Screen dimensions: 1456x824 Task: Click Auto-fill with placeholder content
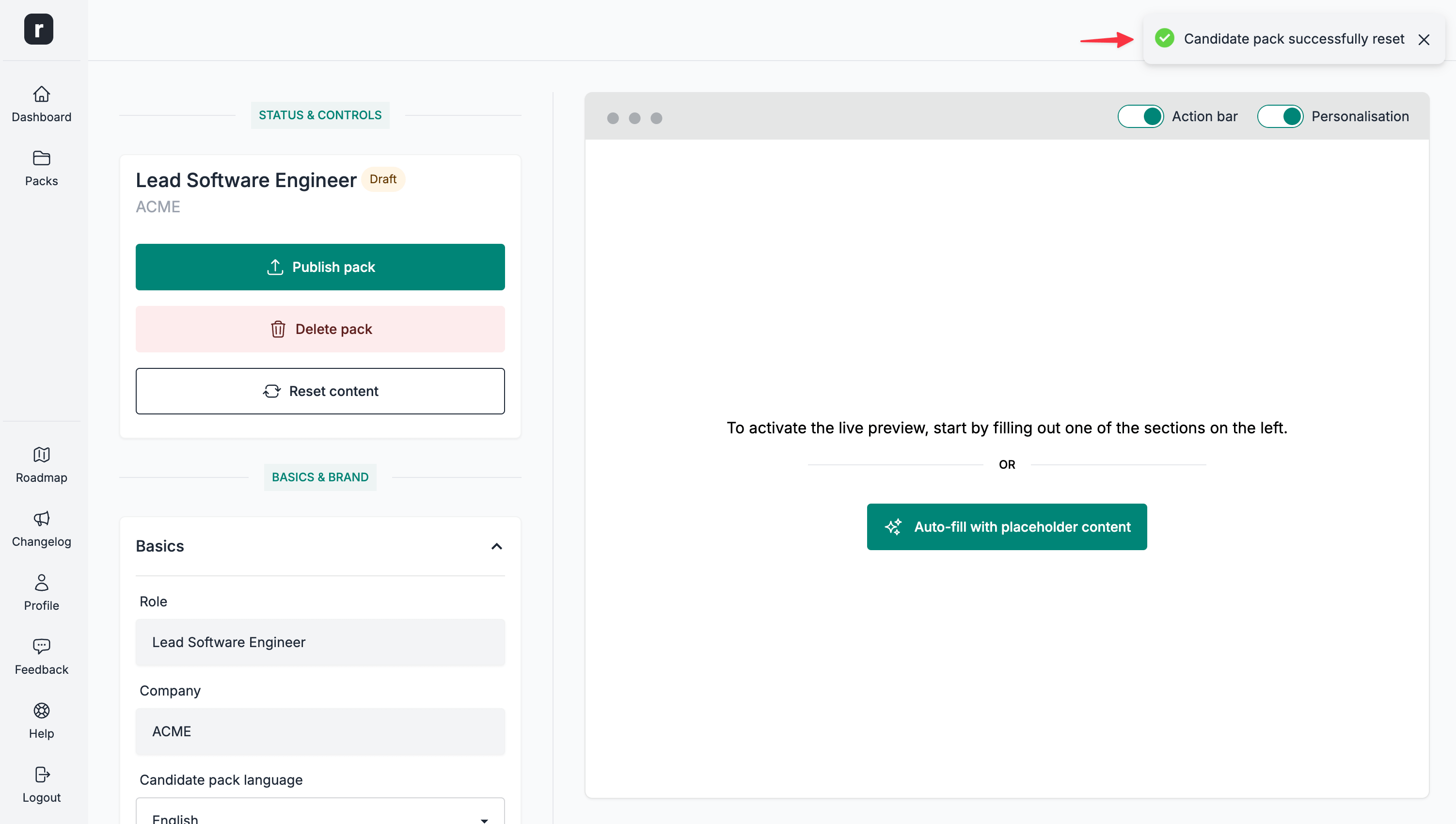click(x=1007, y=527)
